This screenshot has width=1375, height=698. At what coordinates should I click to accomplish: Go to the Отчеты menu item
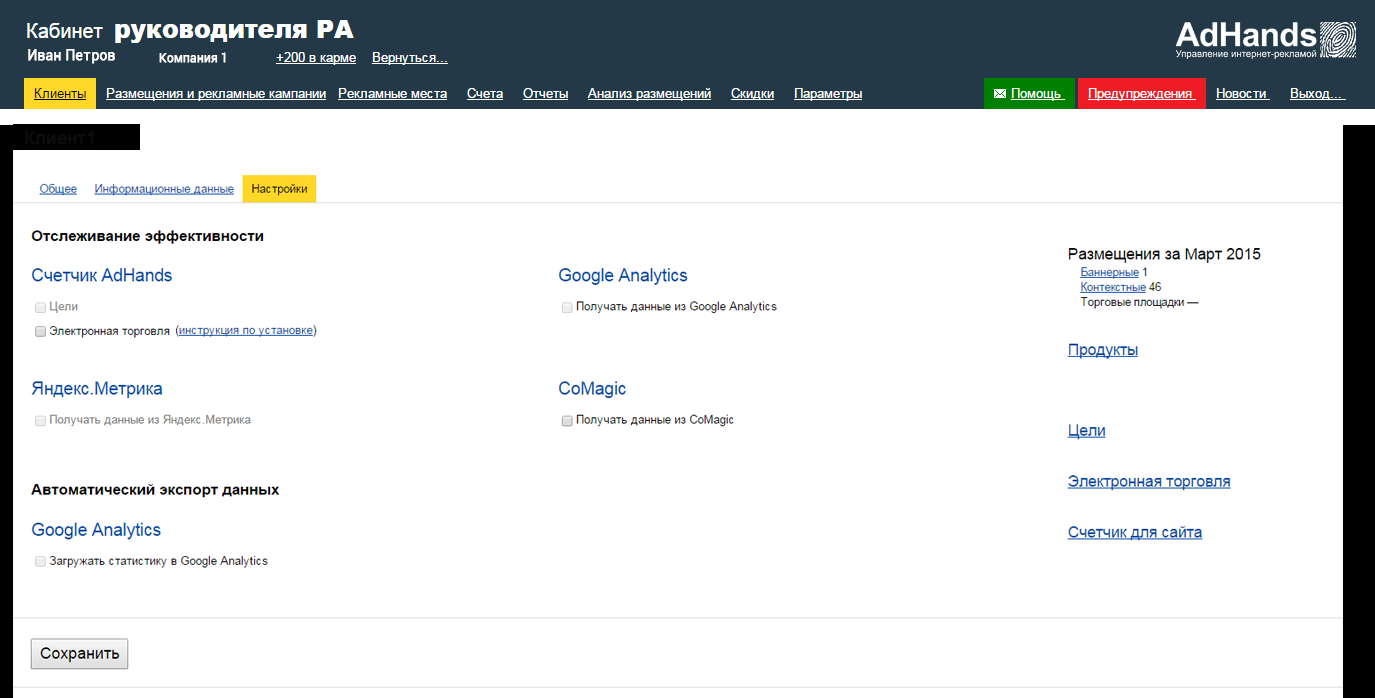click(x=545, y=94)
